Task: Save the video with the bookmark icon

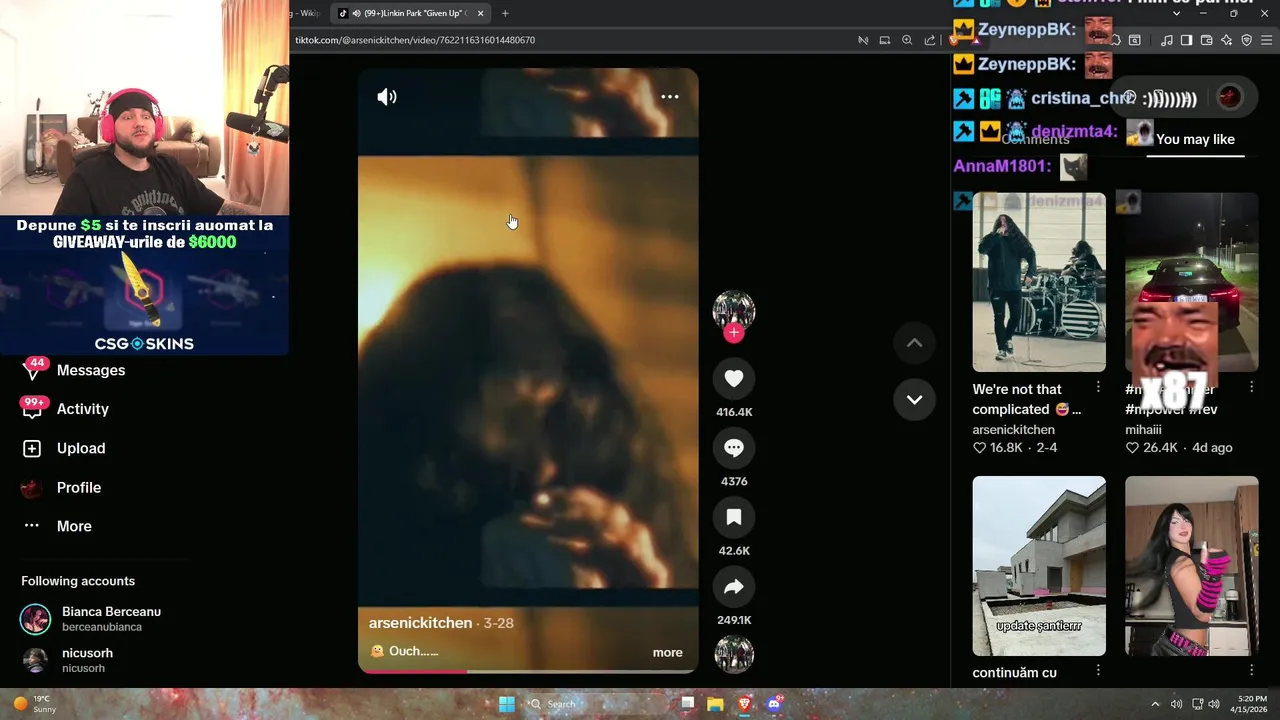Action: [734, 516]
